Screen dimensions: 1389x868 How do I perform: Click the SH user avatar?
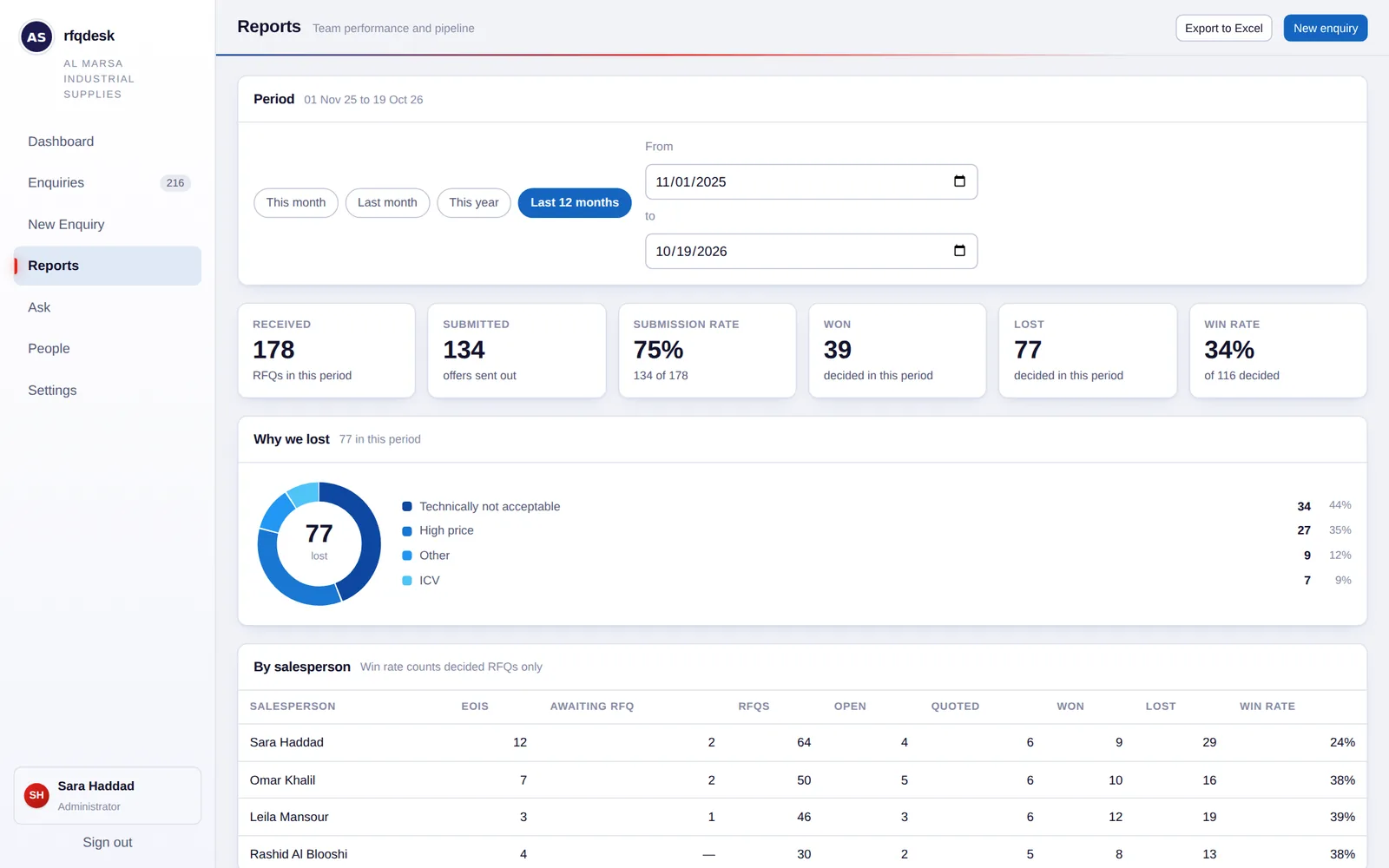36,795
